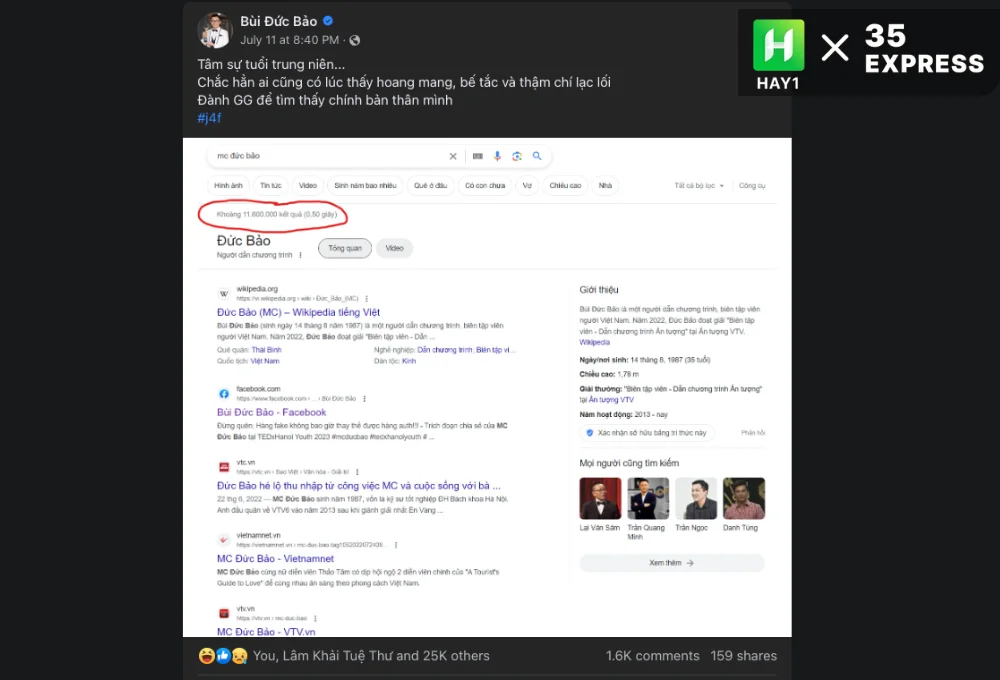Select the Hình ảnh filter chip
This screenshot has height=680, width=1000.
[228, 186]
